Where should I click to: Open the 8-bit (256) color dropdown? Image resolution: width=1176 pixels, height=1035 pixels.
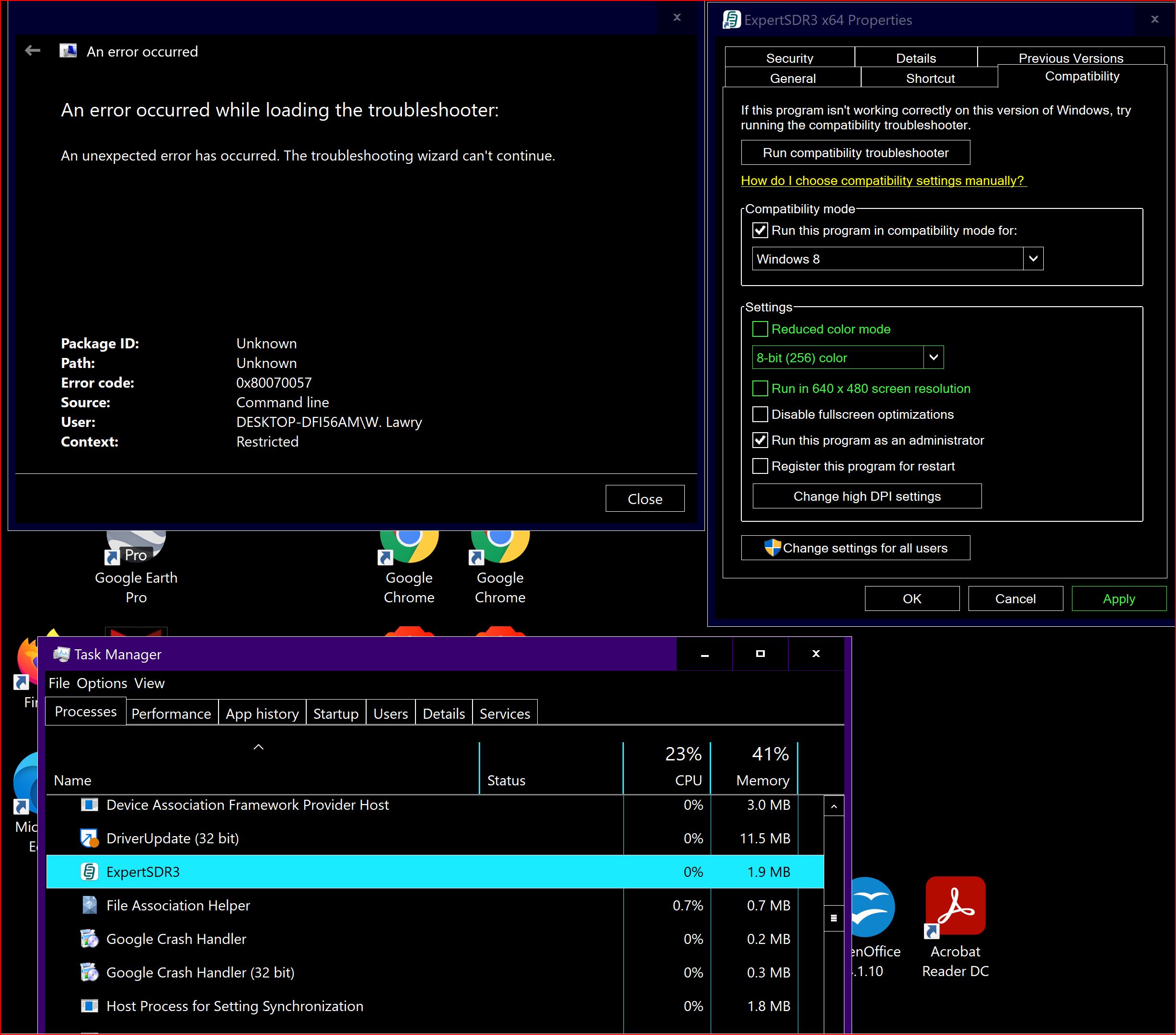click(933, 356)
